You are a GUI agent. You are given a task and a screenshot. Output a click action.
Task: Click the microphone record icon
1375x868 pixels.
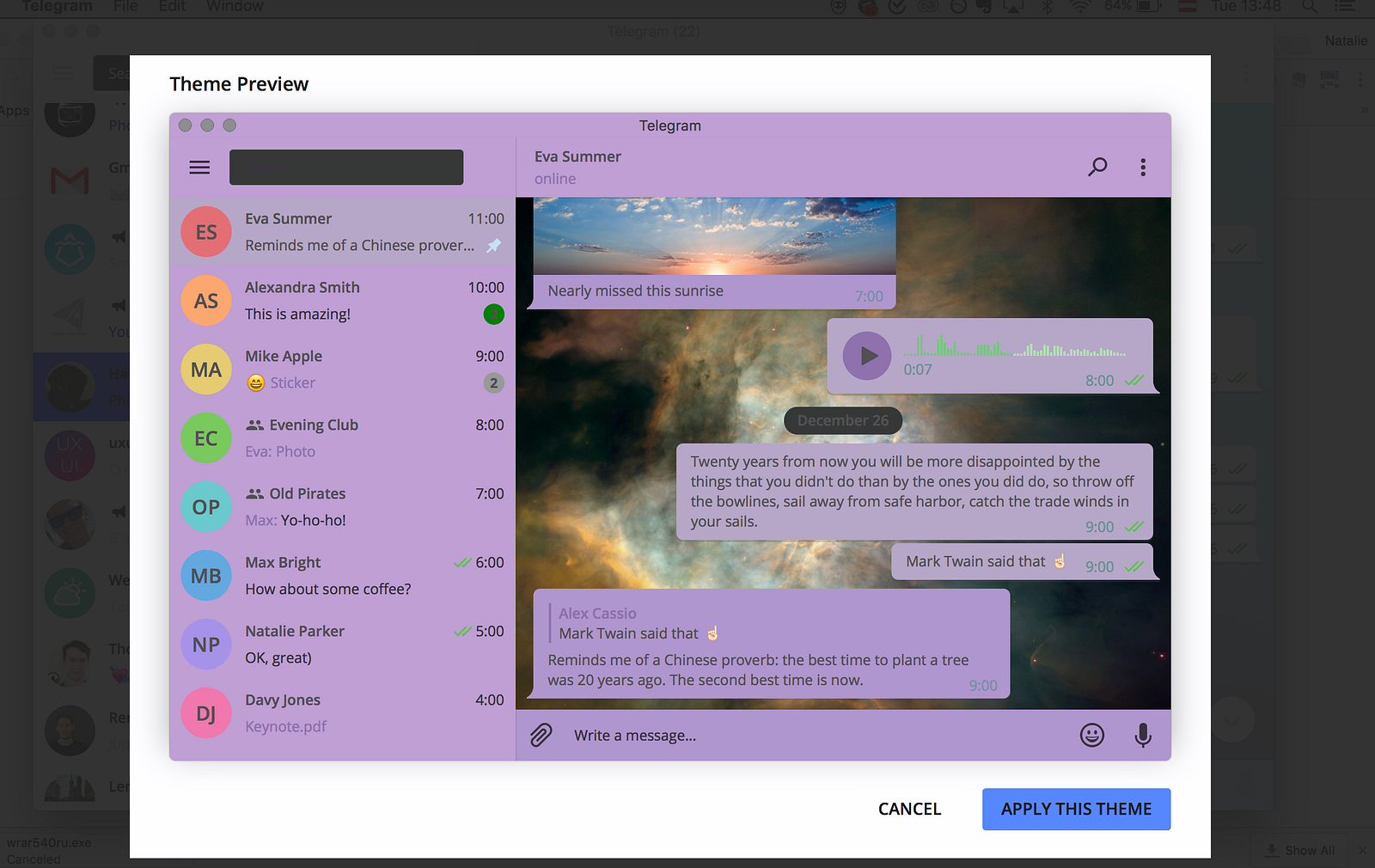(1143, 736)
